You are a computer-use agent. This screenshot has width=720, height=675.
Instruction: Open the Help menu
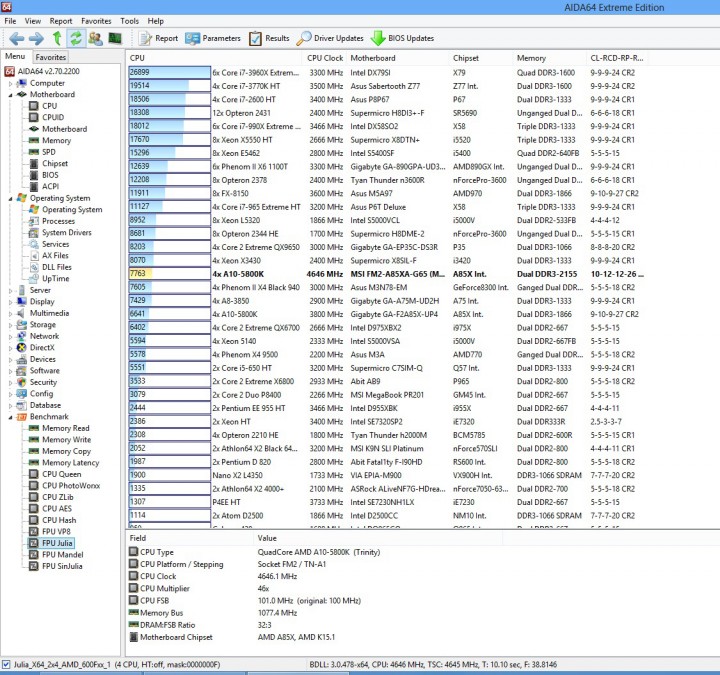tap(156, 21)
